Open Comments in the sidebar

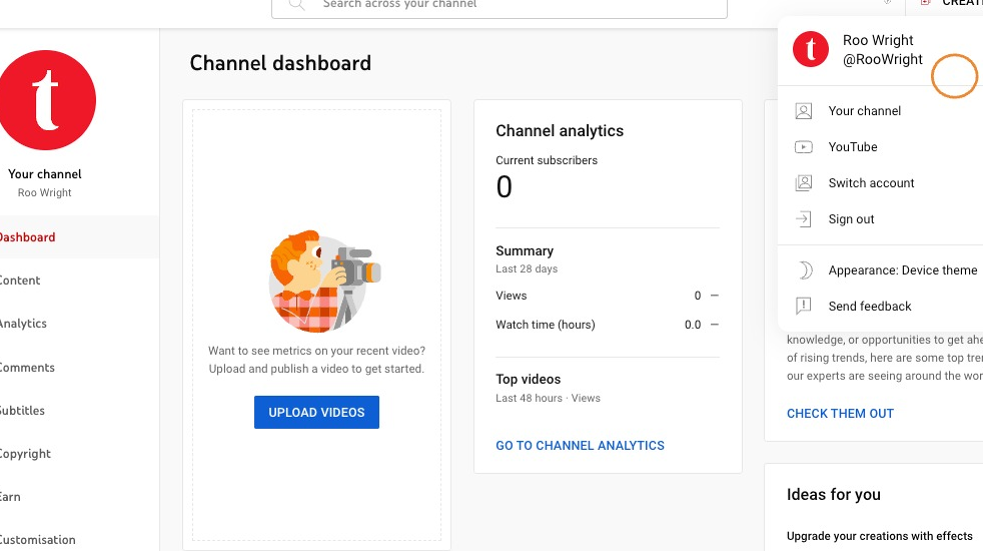click(79, 367)
